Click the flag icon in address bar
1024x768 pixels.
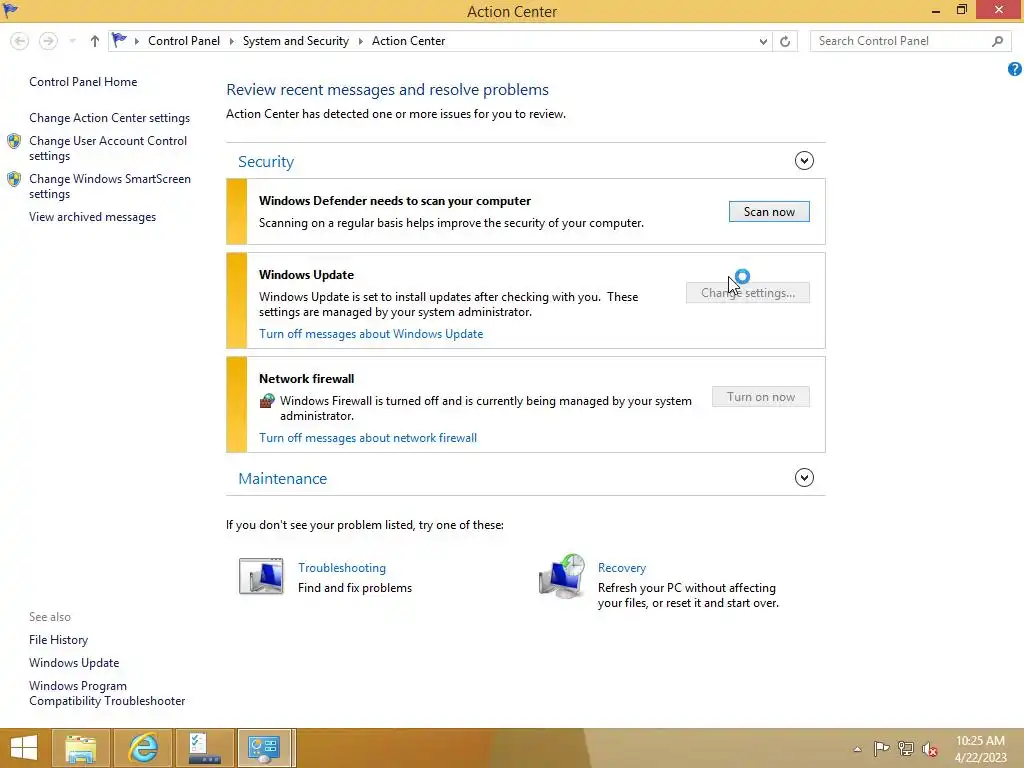[x=119, y=40]
